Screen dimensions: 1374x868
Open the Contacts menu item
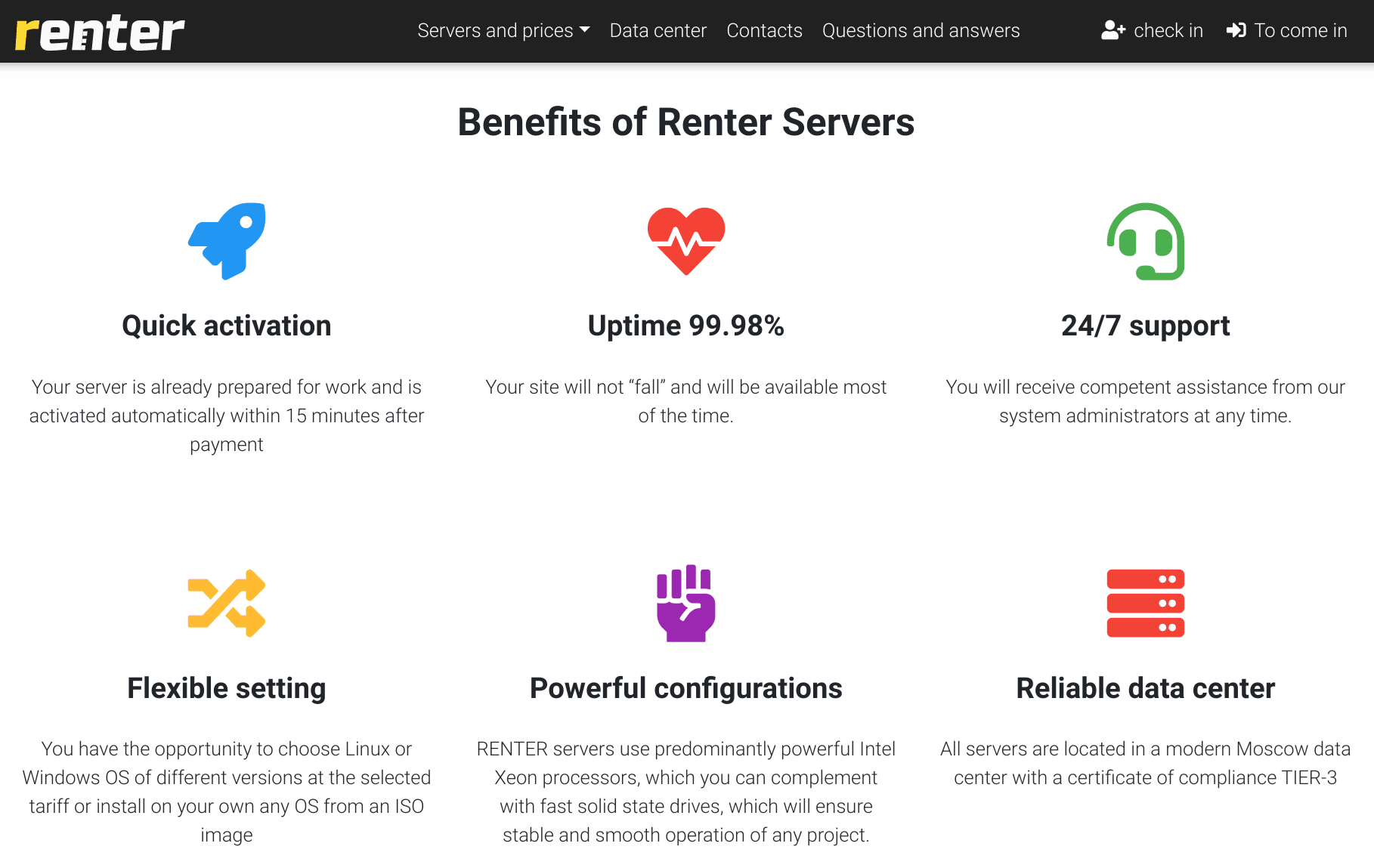tap(764, 30)
